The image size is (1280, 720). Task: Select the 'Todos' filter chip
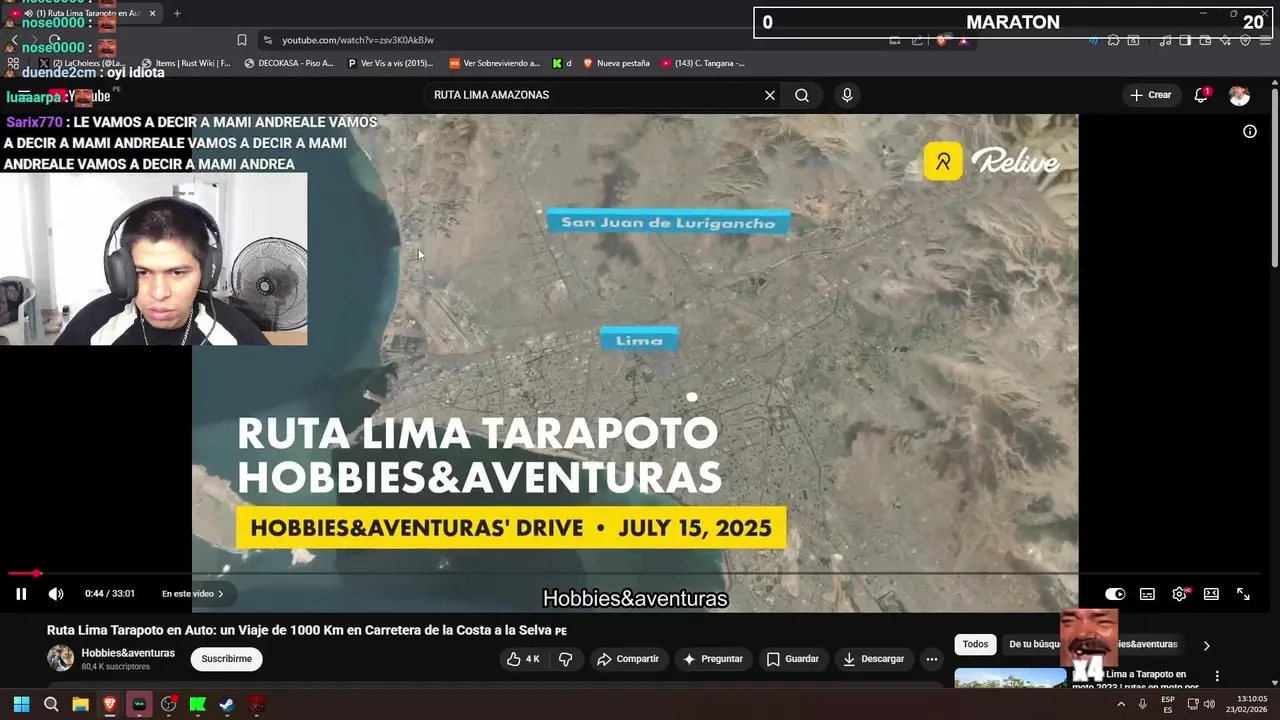(x=975, y=645)
